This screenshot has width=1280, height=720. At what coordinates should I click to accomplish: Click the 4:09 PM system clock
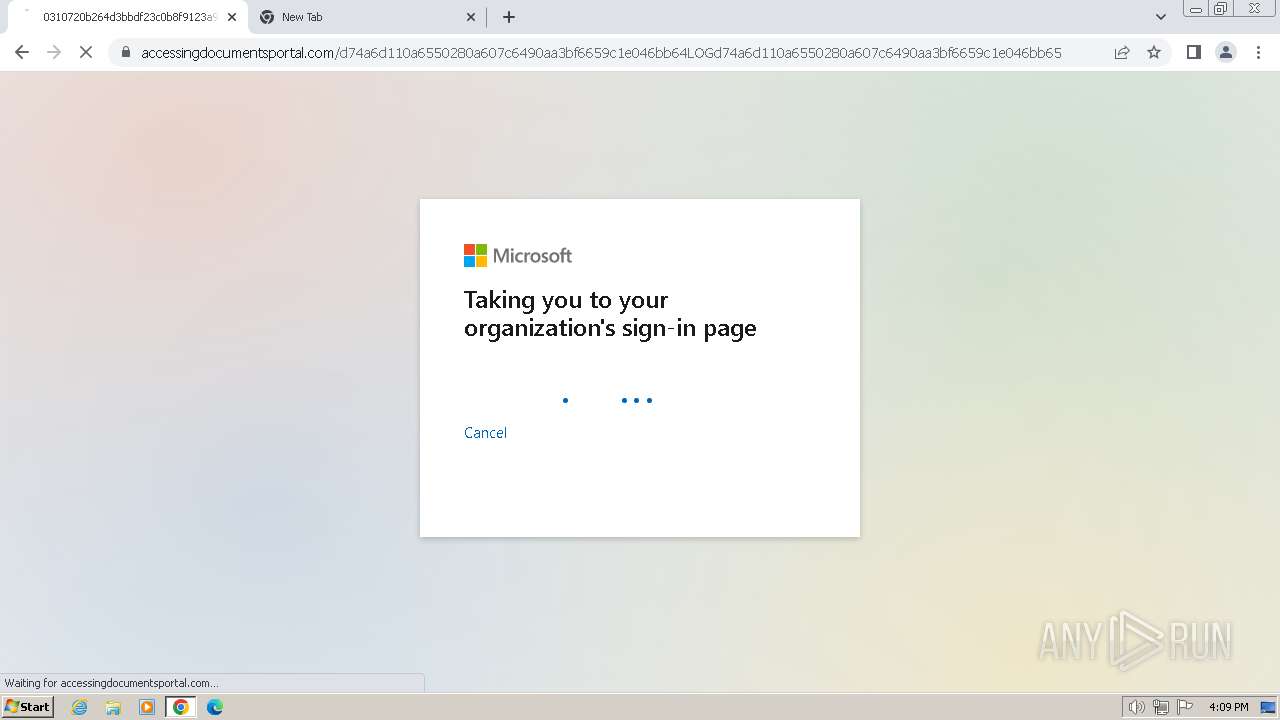1228,707
